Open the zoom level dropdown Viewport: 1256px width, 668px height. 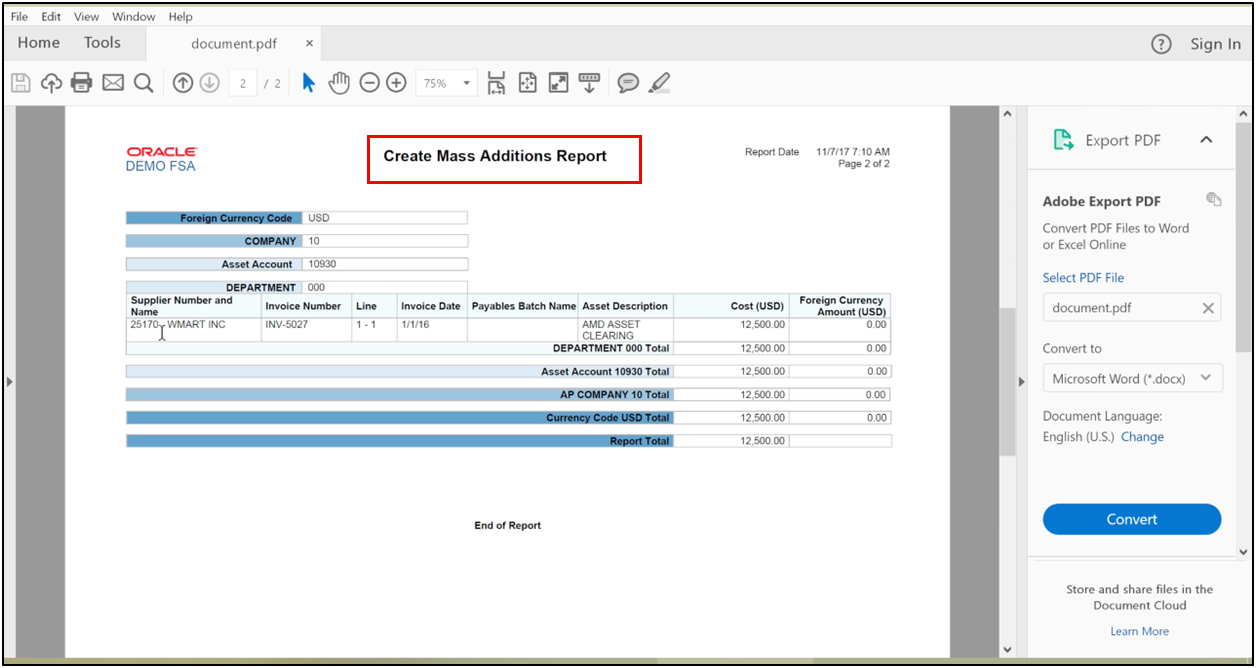pyautogui.click(x=464, y=83)
